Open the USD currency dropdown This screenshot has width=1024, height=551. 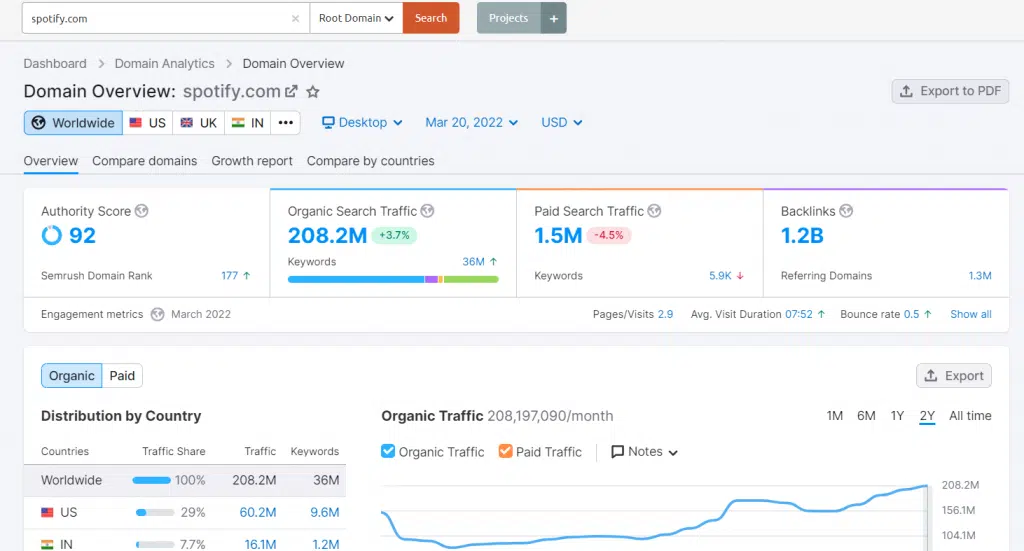coord(562,123)
